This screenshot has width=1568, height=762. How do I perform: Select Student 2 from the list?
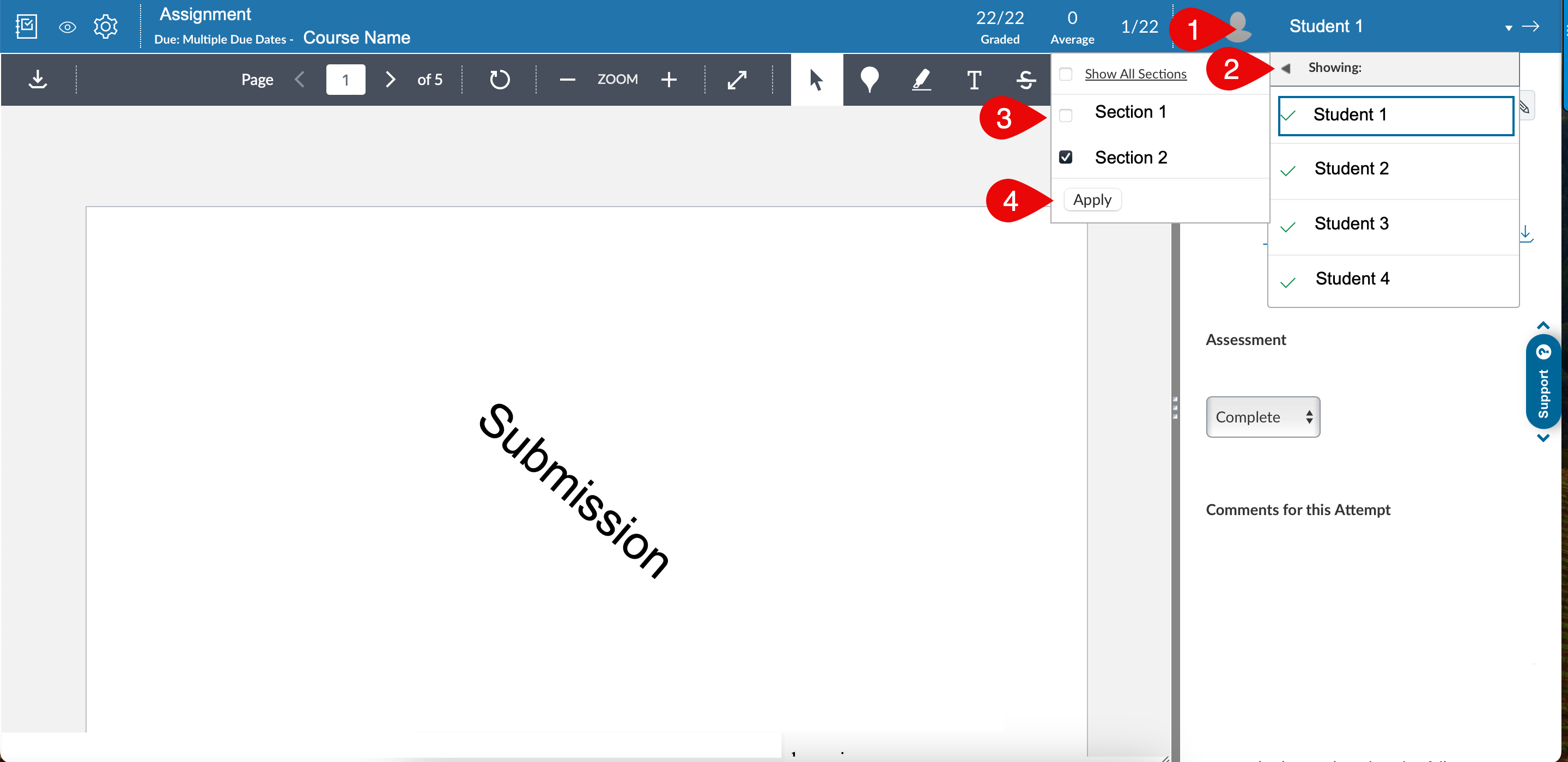click(1351, 168)
